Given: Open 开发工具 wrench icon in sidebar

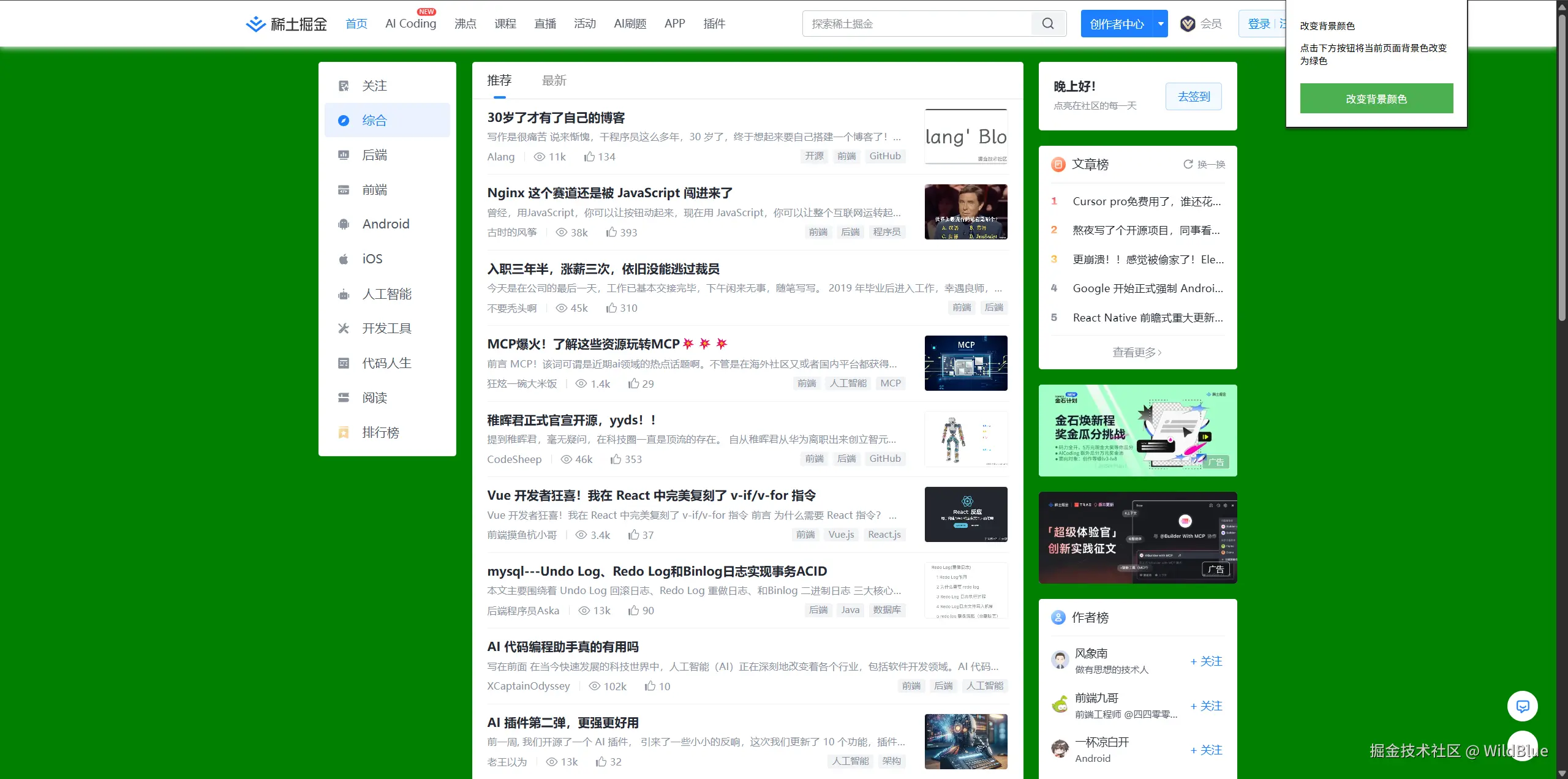Looking at the screenshot, I should (x=344, y=328).
